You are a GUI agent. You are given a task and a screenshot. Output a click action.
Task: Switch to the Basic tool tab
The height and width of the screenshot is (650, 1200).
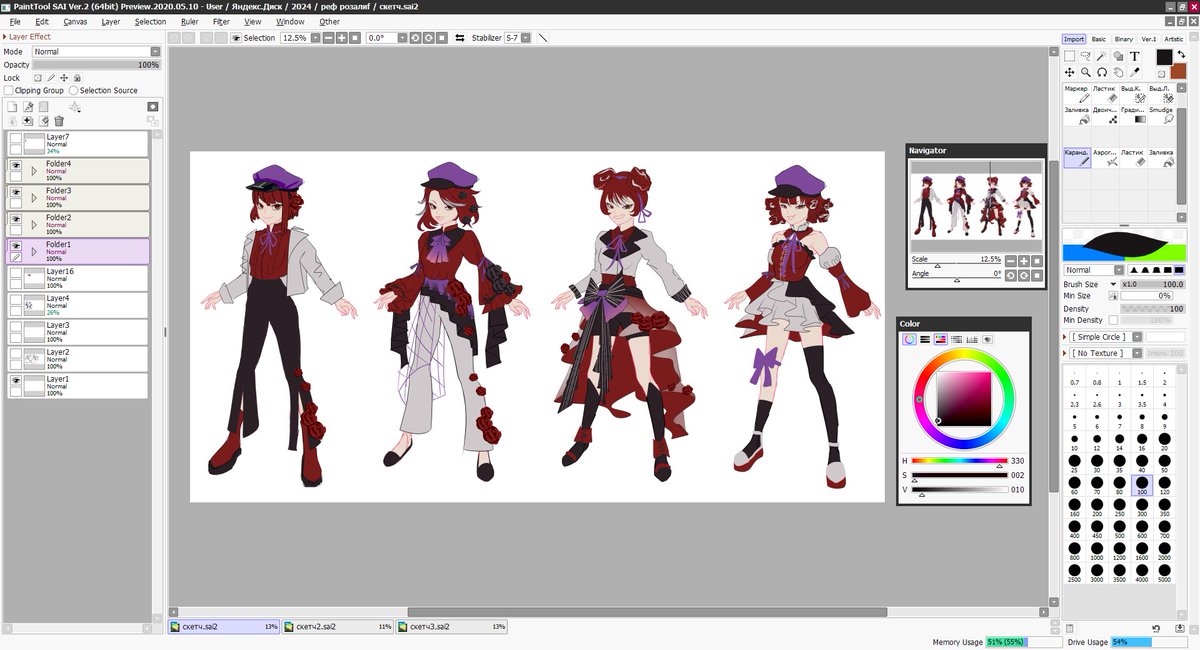point(1099,39)
